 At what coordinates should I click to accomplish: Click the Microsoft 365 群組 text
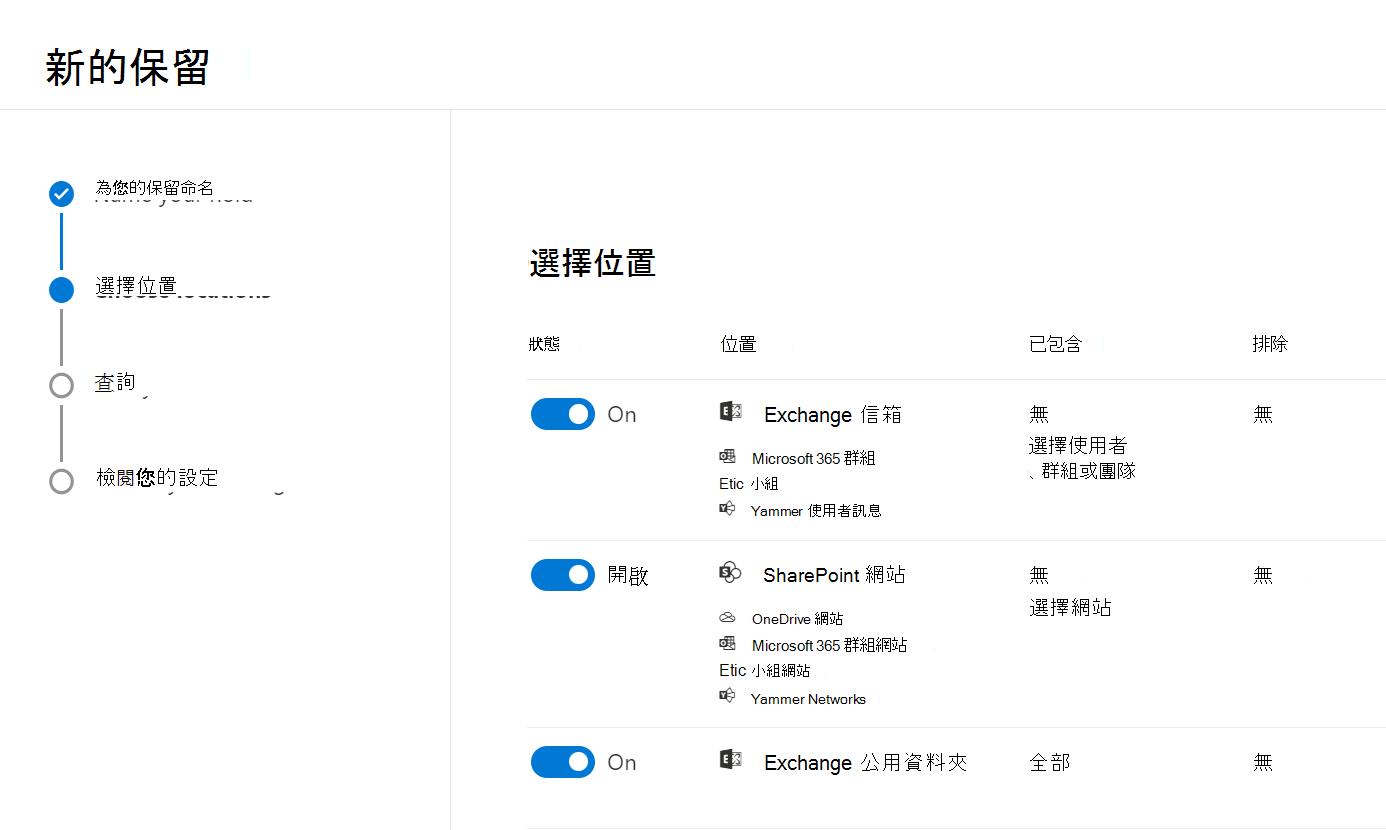[813, 458]
